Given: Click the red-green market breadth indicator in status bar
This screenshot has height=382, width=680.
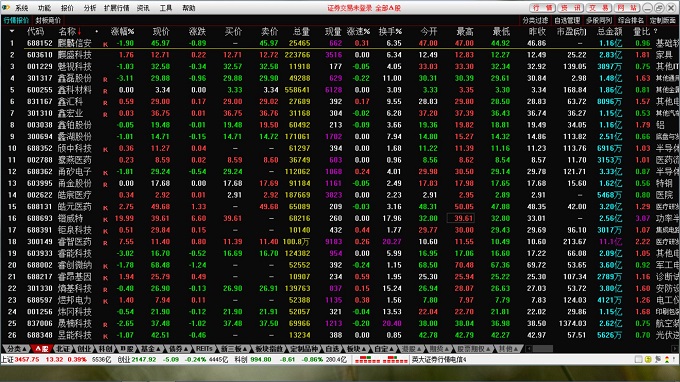Looking at the screenshot, I should click(x=381, y=359).
